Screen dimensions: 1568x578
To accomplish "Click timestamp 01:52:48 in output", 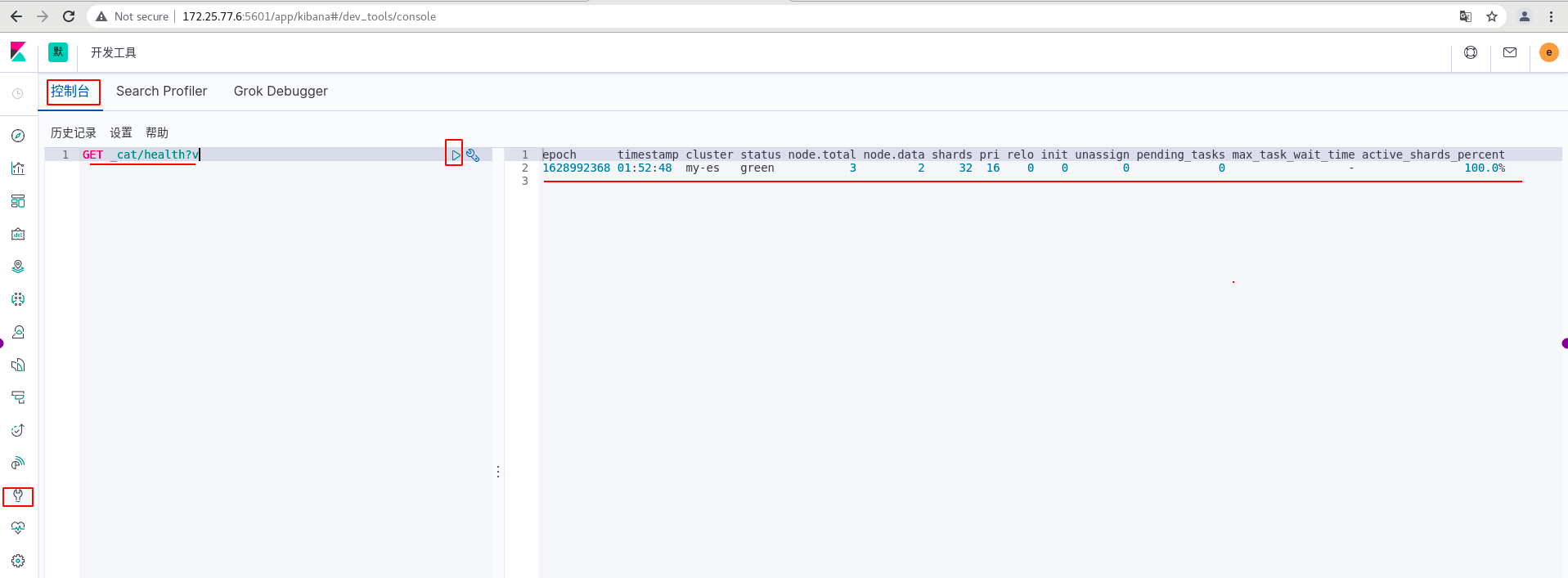I will [x=645, y=168].
